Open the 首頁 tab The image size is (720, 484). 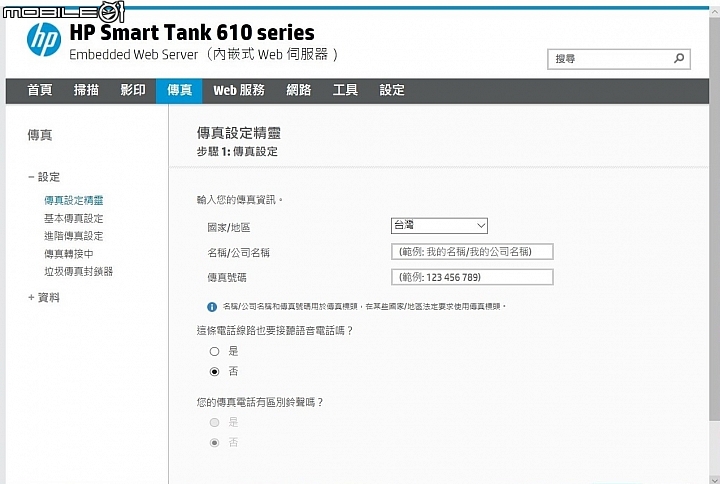coord(39,90)
